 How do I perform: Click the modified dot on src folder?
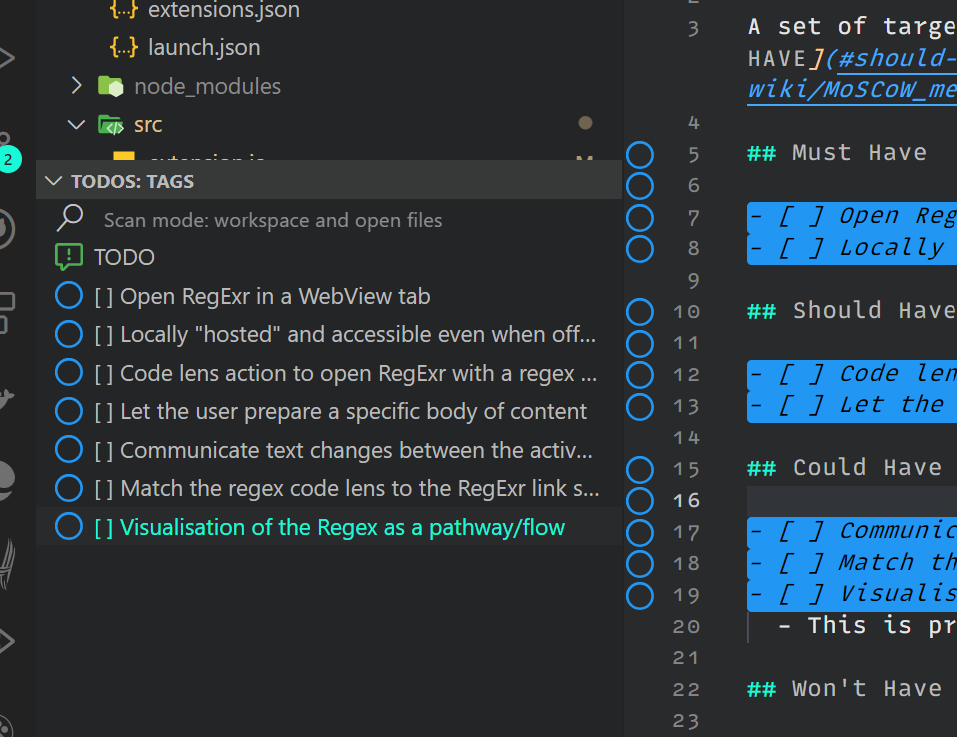point(585,123)
